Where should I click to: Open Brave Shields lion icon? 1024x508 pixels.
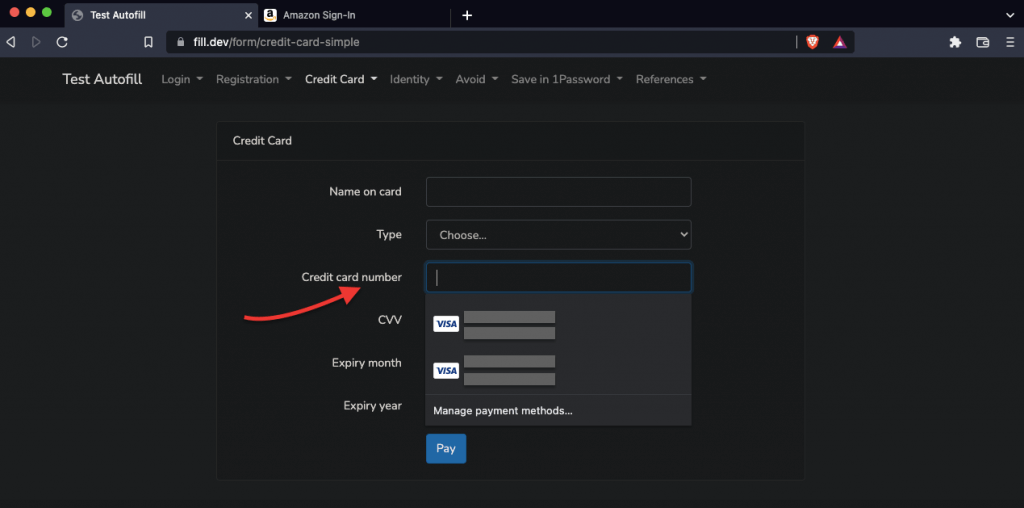point(812,42)
